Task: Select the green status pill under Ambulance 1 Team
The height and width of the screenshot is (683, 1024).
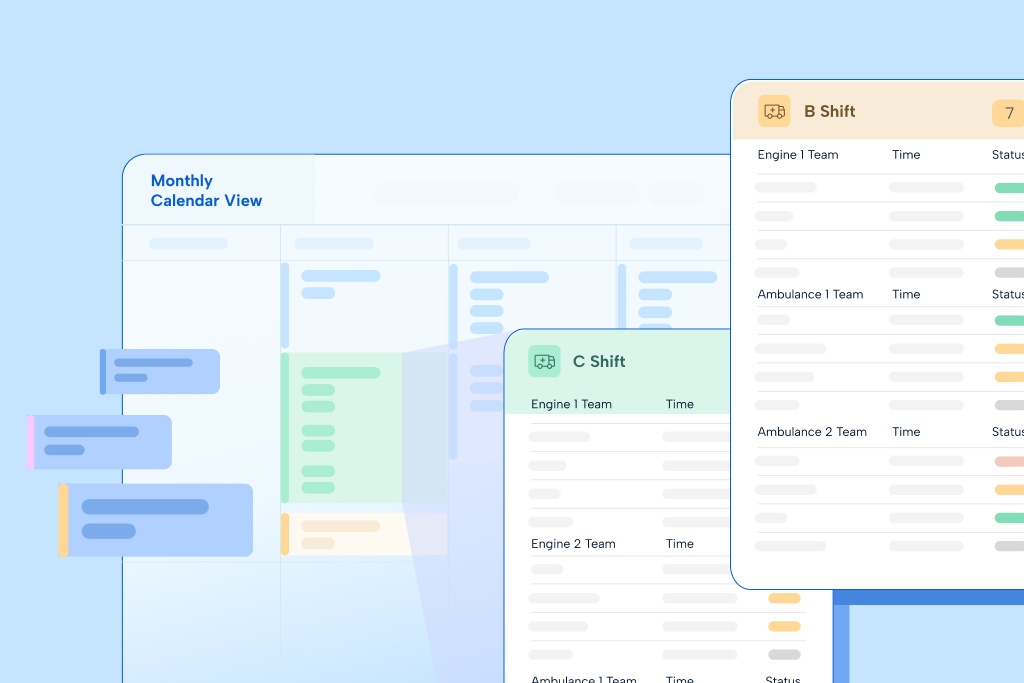Action: click(x=1010, y=320)
